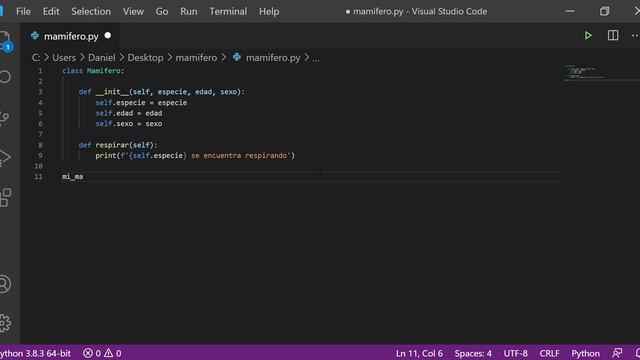The image size is (640, 360).
Task: Click C: in the breadcrumb path
Action: click(36, 58)
